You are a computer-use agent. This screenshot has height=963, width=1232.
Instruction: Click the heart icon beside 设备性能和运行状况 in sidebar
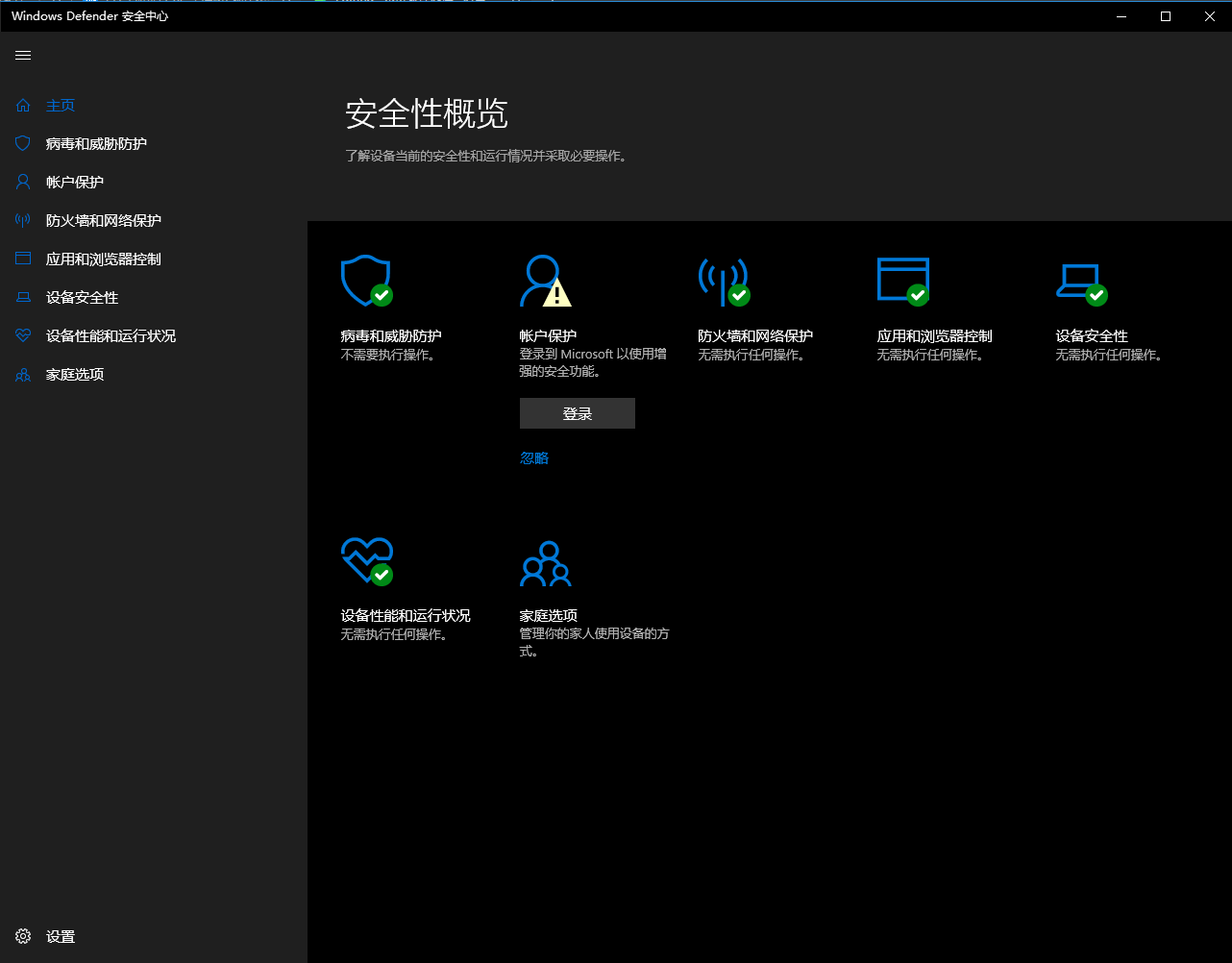(23, 335)
